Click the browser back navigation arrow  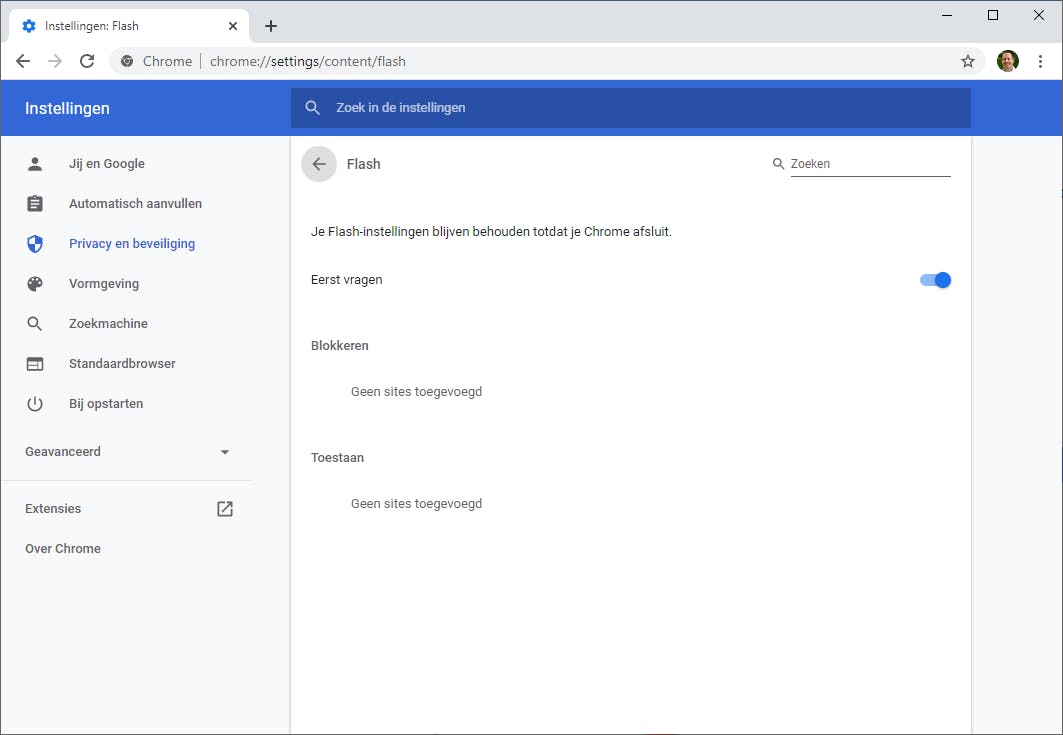click(23, 61)
